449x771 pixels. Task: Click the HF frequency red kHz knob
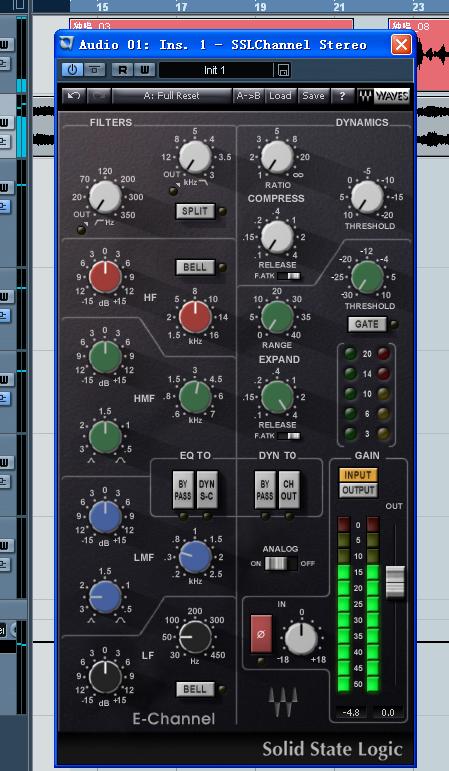(x=195, y=317)
